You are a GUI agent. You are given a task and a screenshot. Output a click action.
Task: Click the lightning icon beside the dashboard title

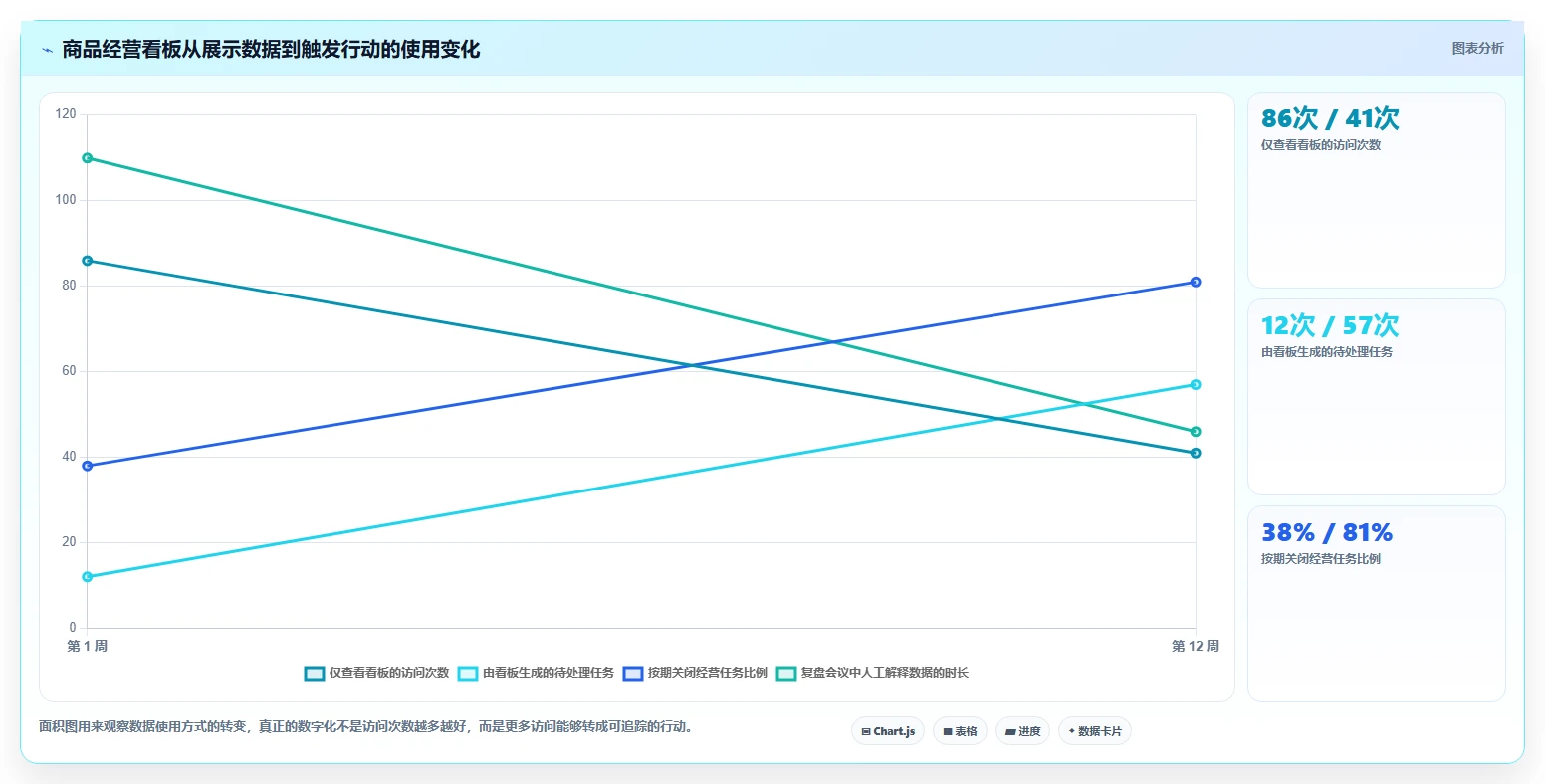tap(47, 50)
